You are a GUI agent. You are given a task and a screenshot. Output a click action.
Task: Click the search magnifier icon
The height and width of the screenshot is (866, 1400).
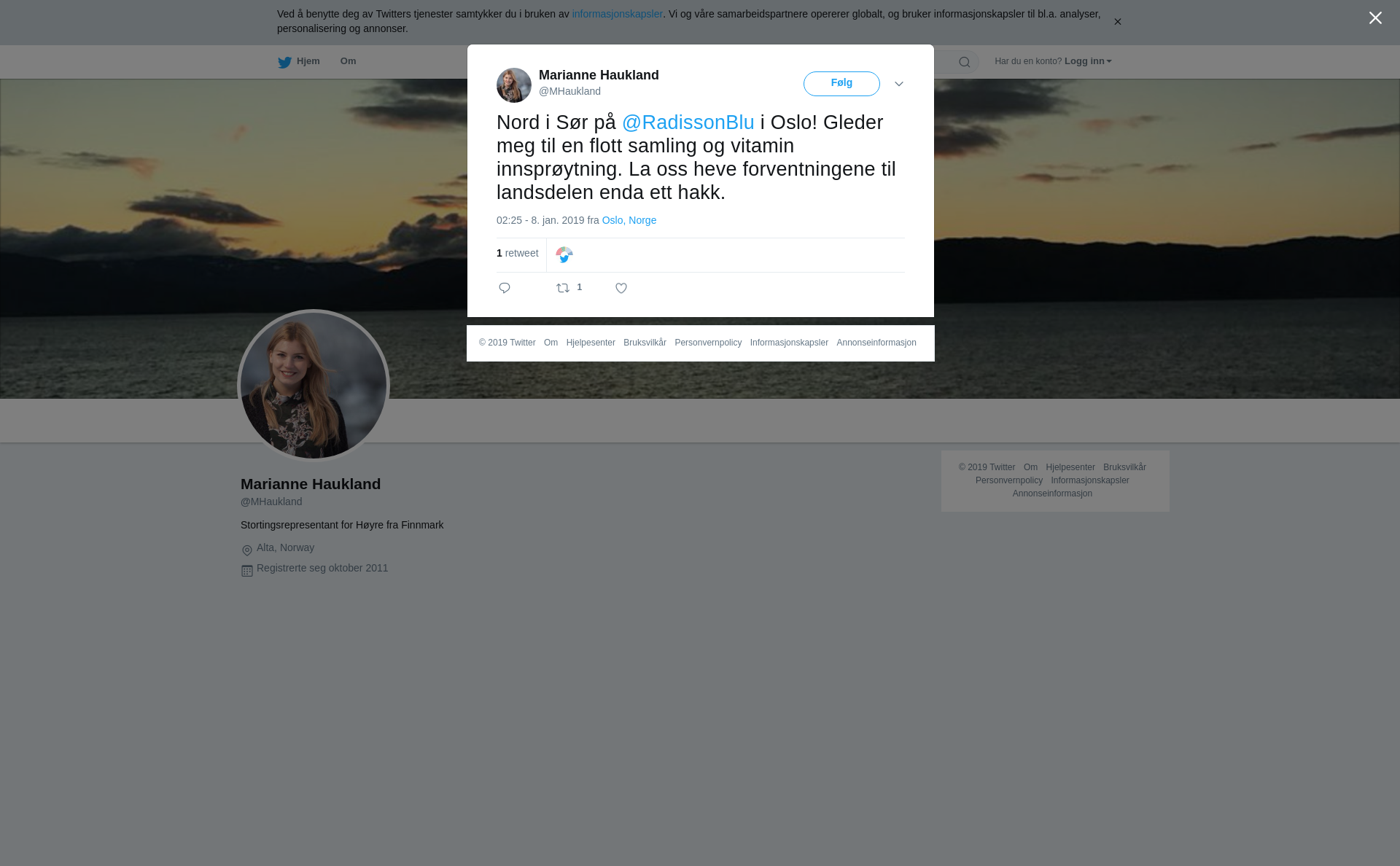(965, 62)
